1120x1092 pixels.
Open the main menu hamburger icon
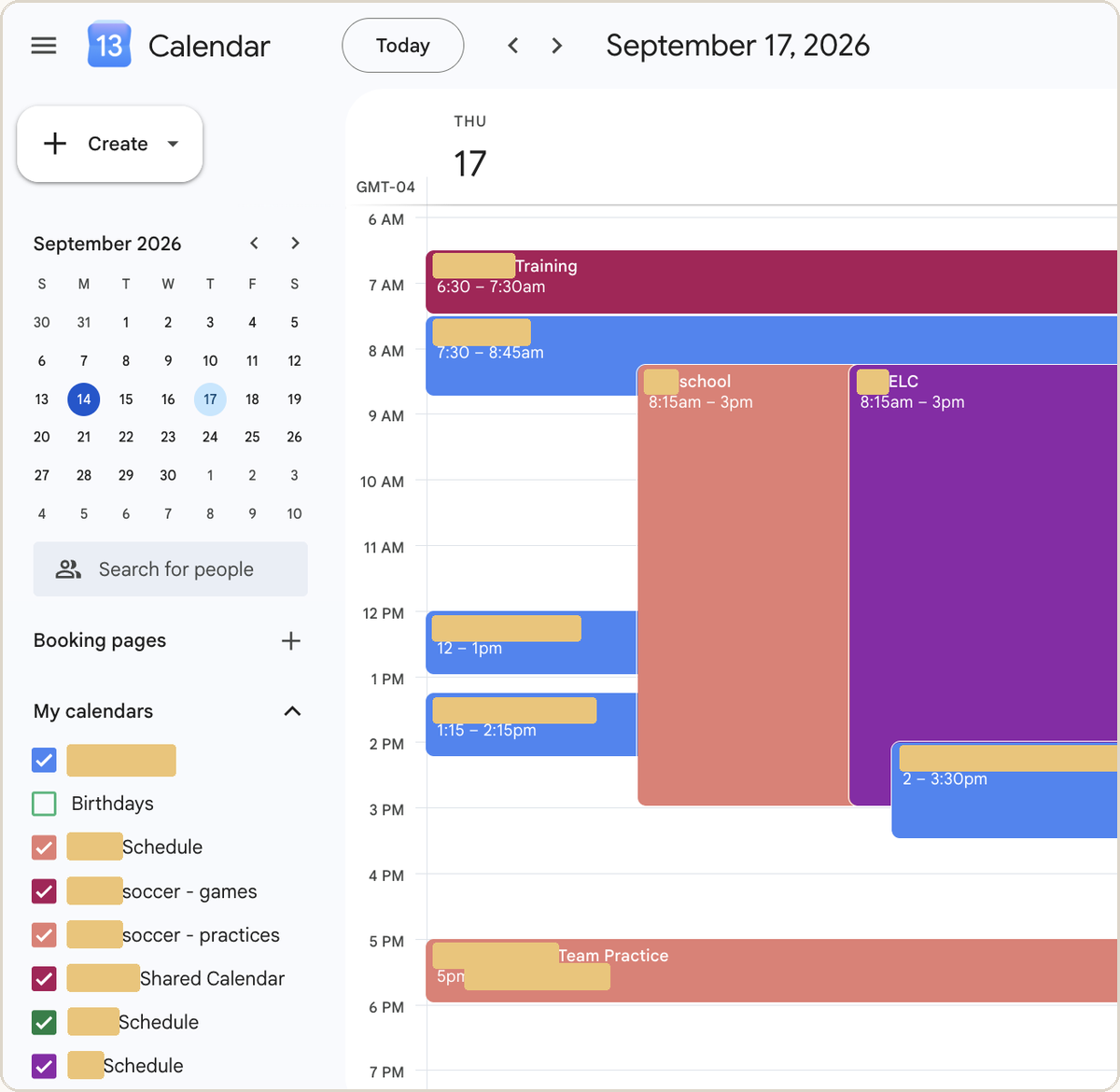coord(44,46)
